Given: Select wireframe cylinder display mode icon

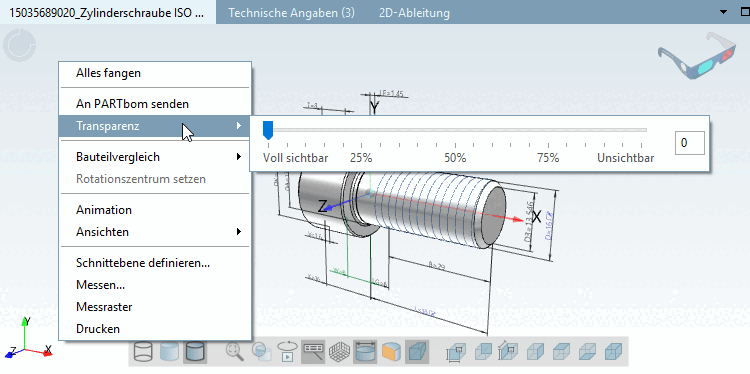Looking at the screenshot, I should coord(143,352).
